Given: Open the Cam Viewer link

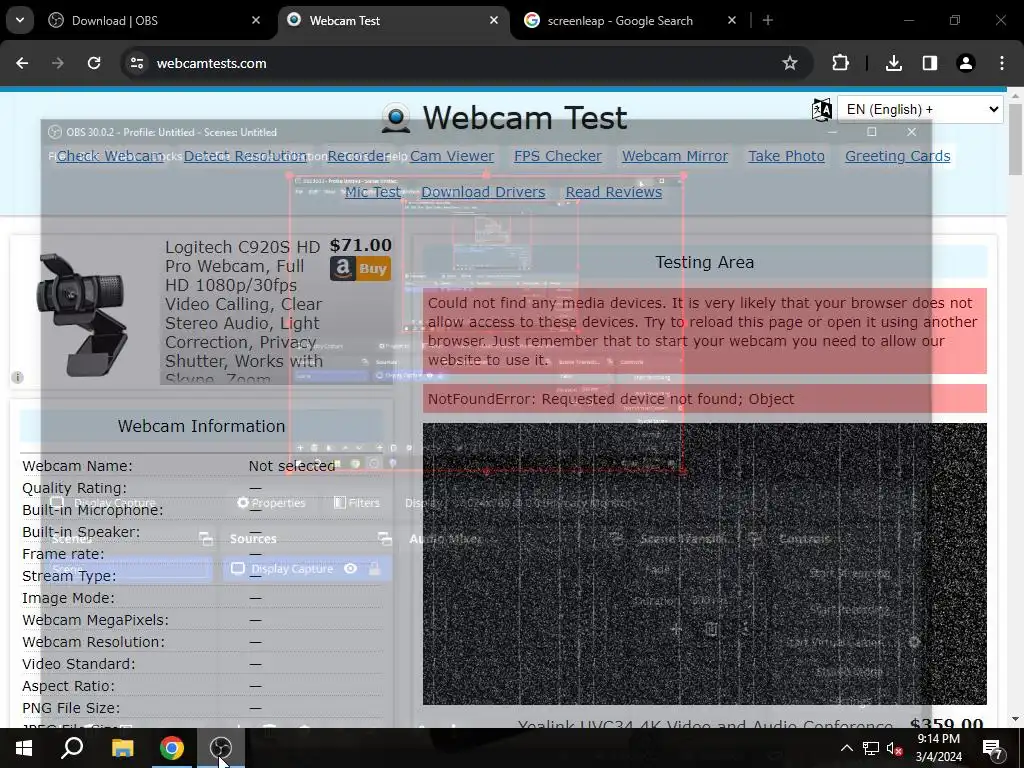Looking at the screenshot, I should tap(452, 156).
